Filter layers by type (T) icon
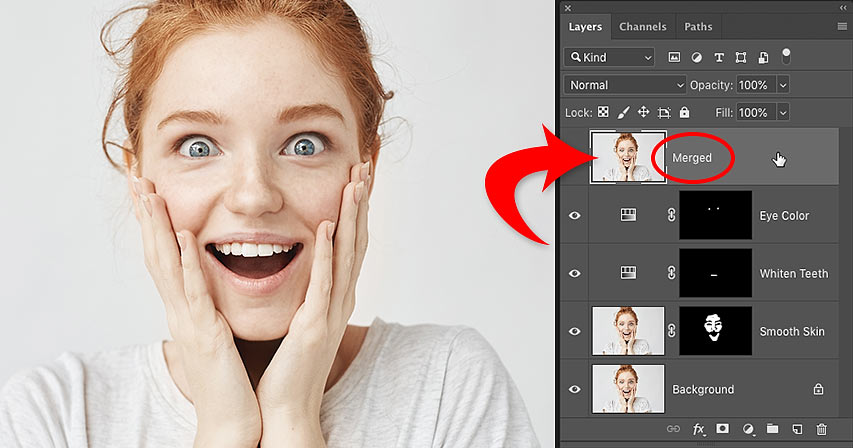853x448 pixels. (719, 57)
